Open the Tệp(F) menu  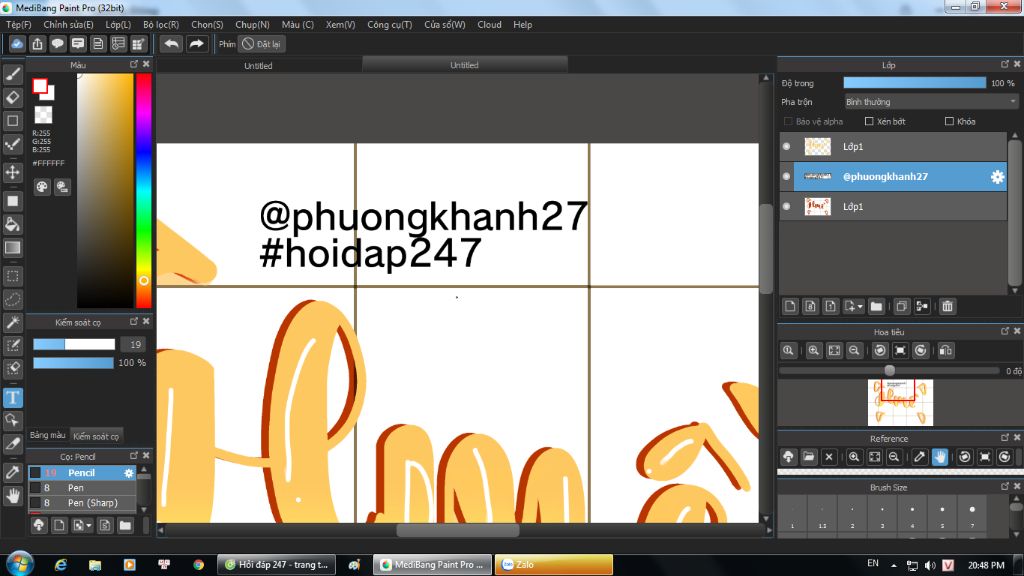[19, 25]
